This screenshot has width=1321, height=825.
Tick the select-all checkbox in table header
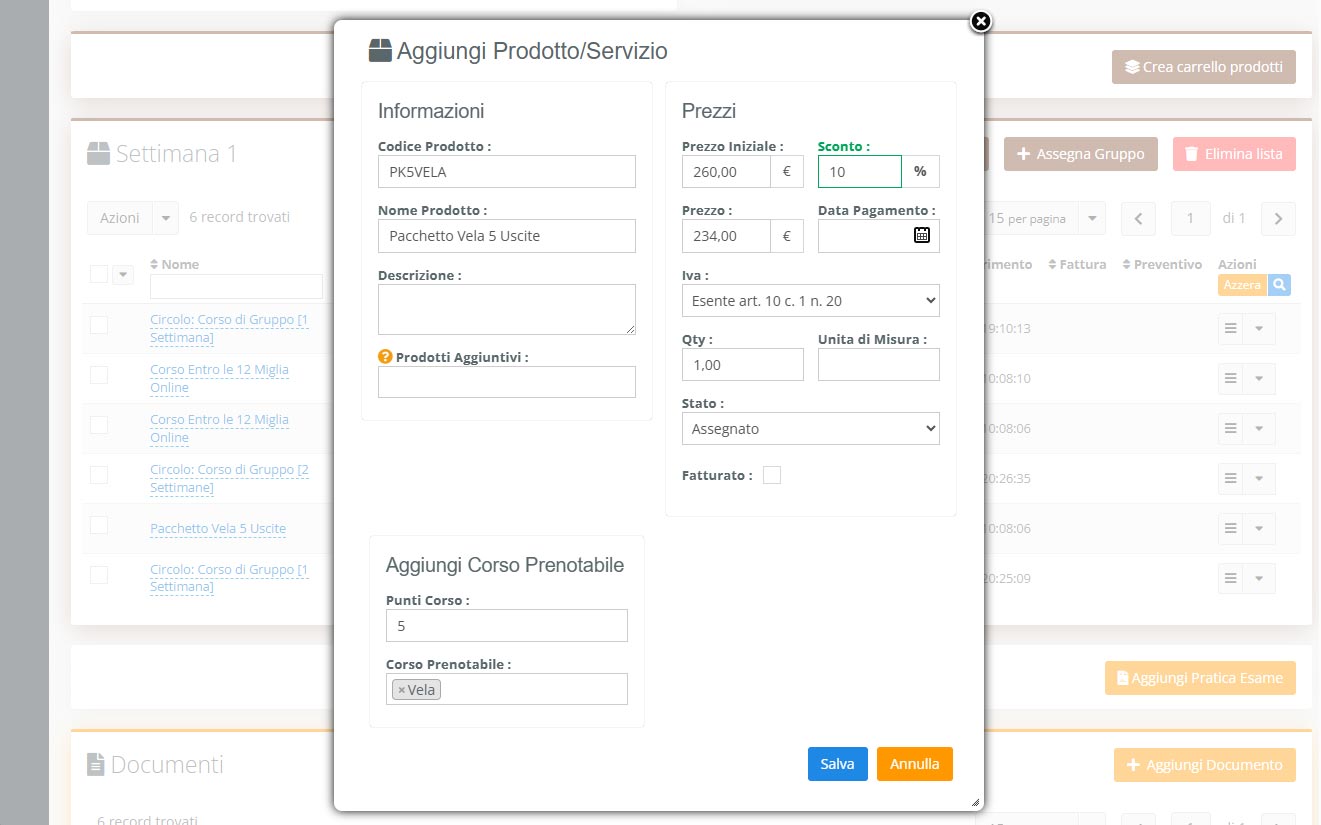99,274
